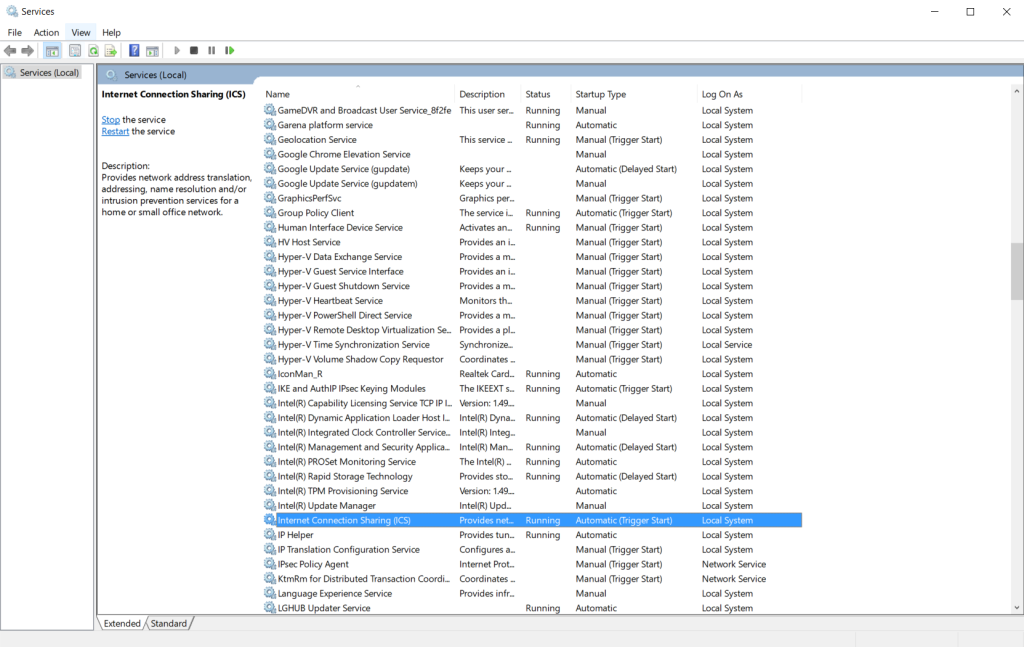Sort by the Status column header
1024x647 pixels.
pyautogui.click(x=538, y=94)
